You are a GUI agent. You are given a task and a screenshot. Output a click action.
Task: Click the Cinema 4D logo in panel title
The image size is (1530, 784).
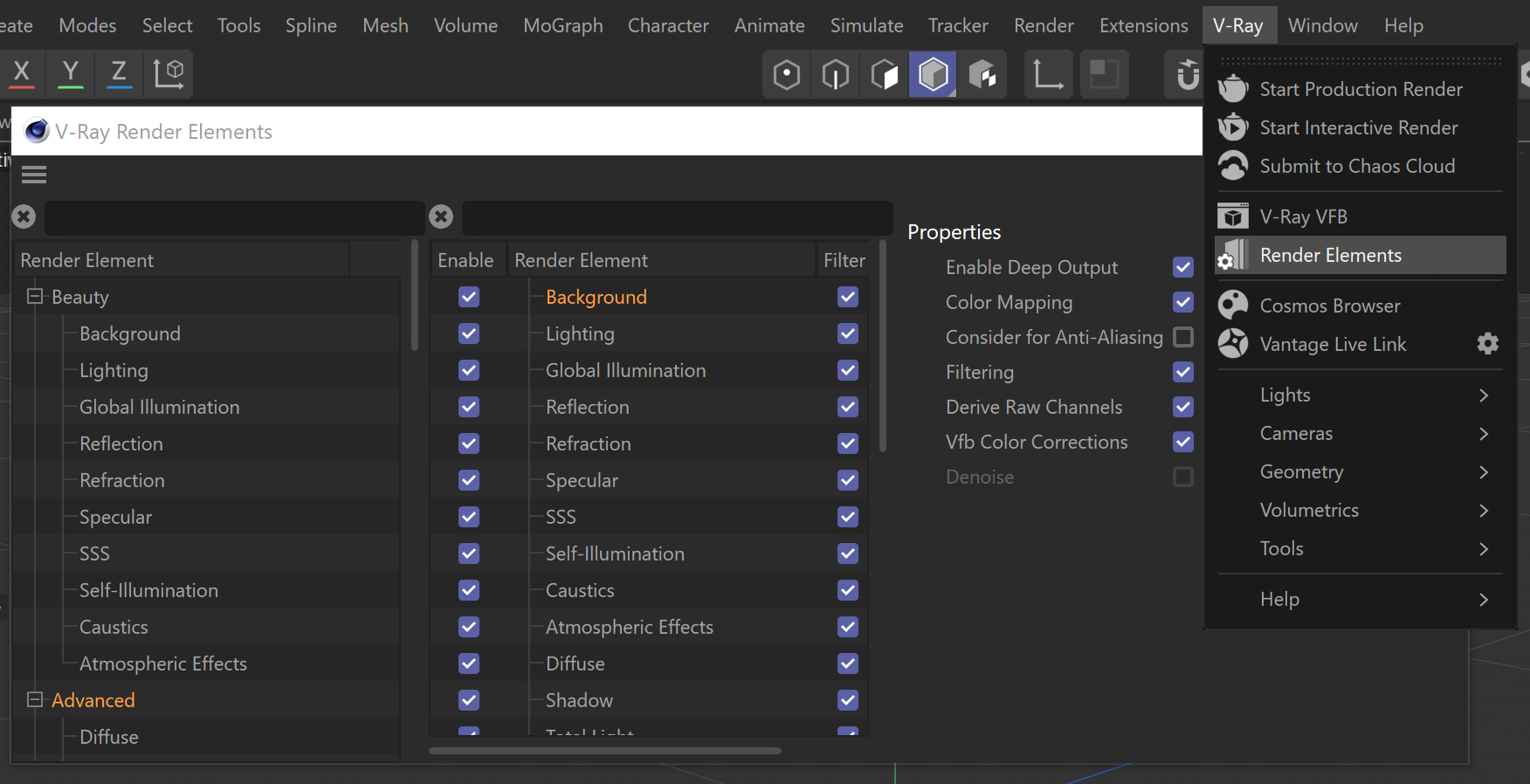click(x=37, y=131)
